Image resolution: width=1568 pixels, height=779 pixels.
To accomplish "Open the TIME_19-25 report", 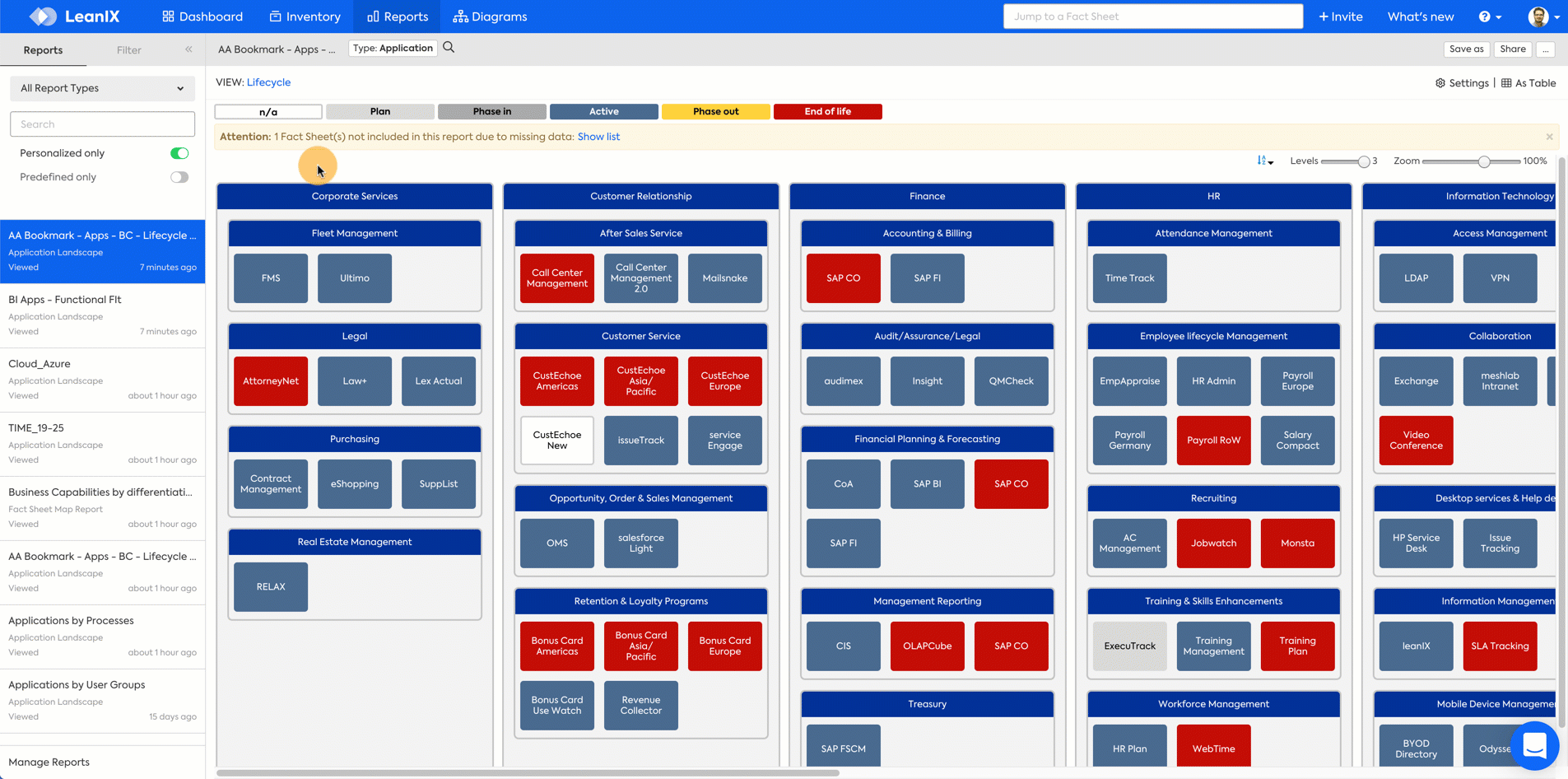I will (x=102, y=444).
